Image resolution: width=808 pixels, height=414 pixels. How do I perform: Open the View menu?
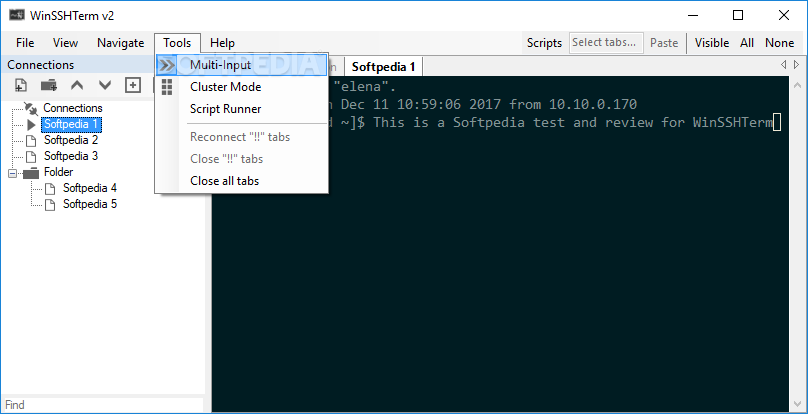point(65,43)
